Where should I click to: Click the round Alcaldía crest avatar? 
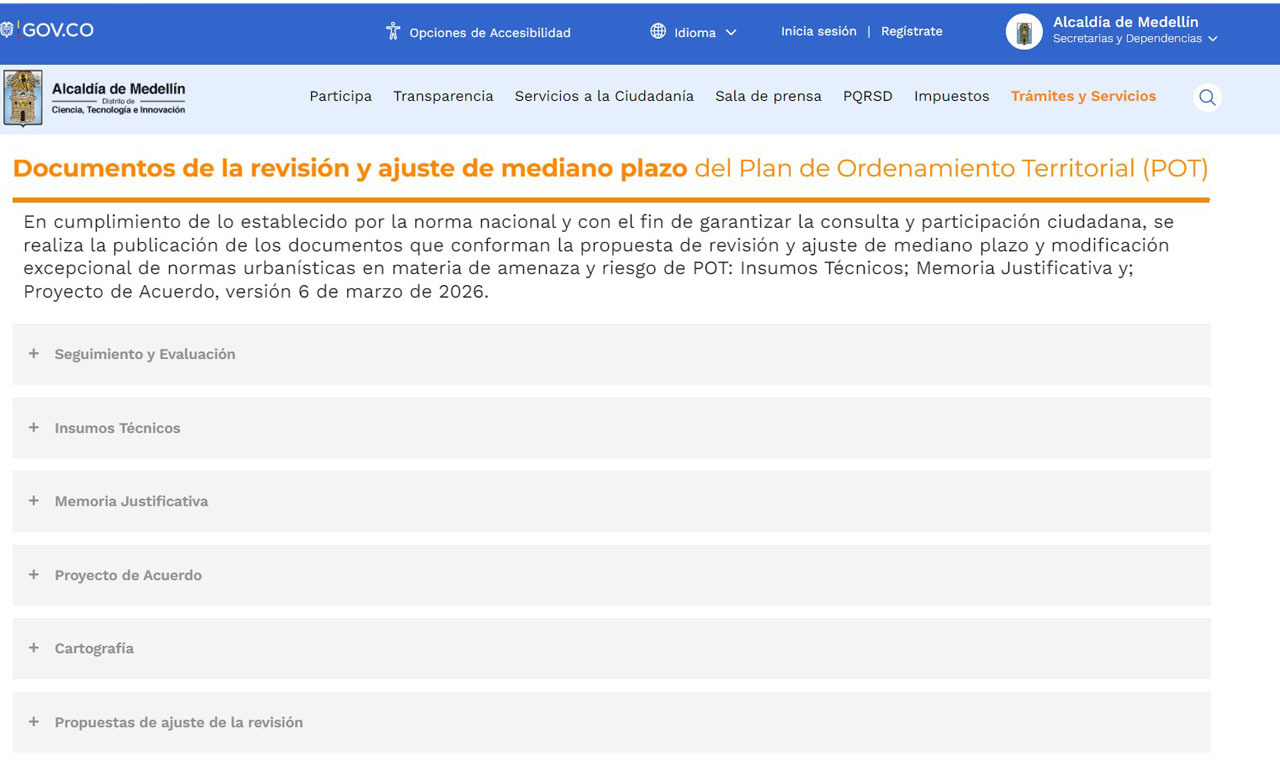coord(1024,32)
